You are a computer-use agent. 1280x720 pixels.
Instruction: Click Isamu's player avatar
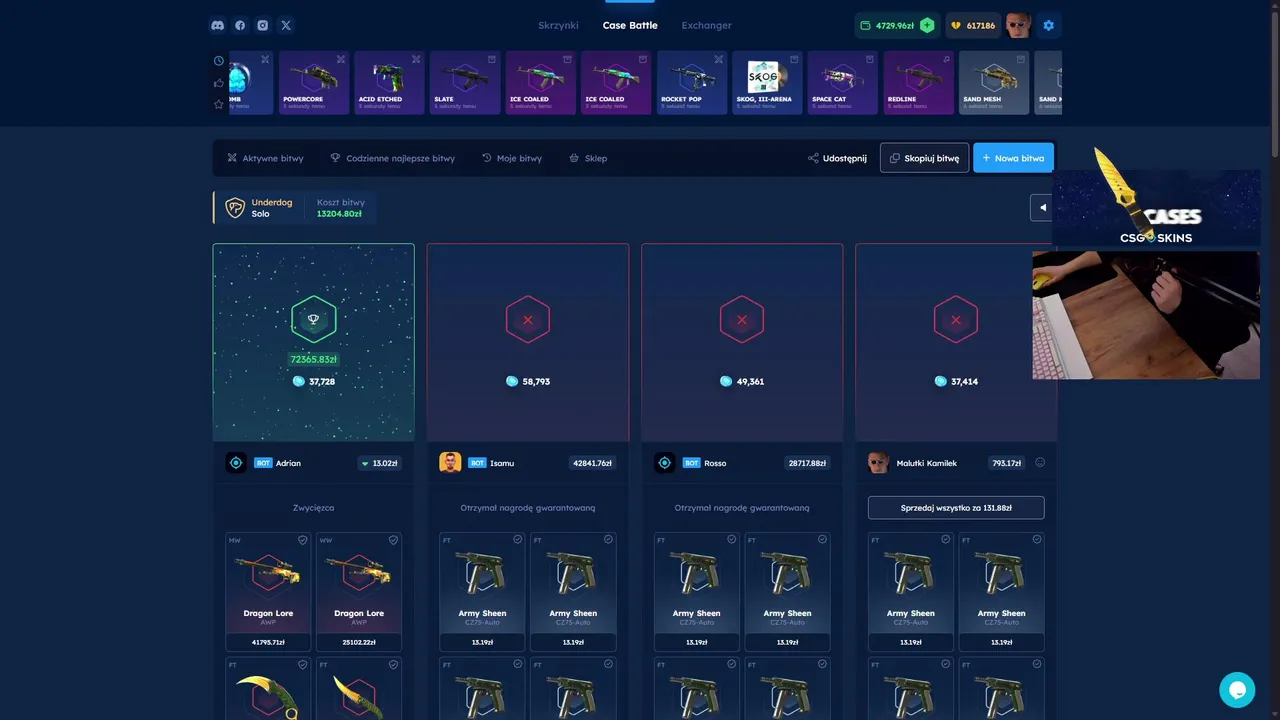450,462
